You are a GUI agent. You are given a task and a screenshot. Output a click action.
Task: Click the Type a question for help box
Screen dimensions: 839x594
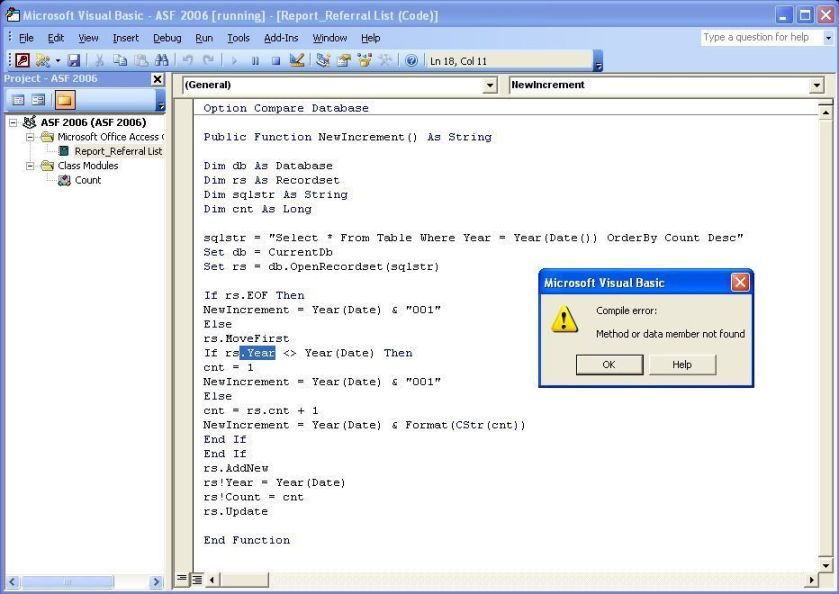[x=761, y=37]
